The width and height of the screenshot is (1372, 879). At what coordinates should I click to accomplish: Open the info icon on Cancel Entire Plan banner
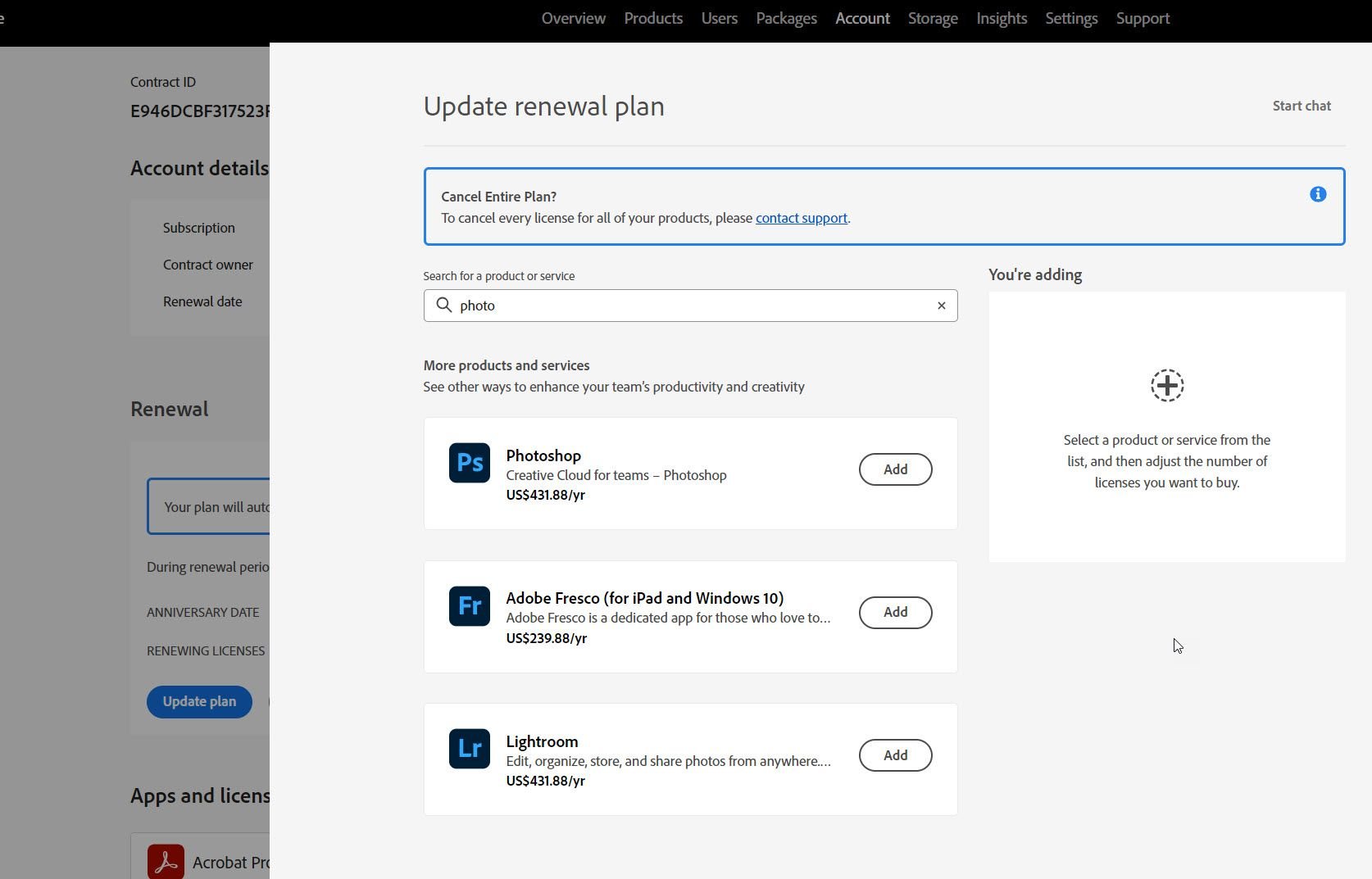click(x=1317, y=194)
